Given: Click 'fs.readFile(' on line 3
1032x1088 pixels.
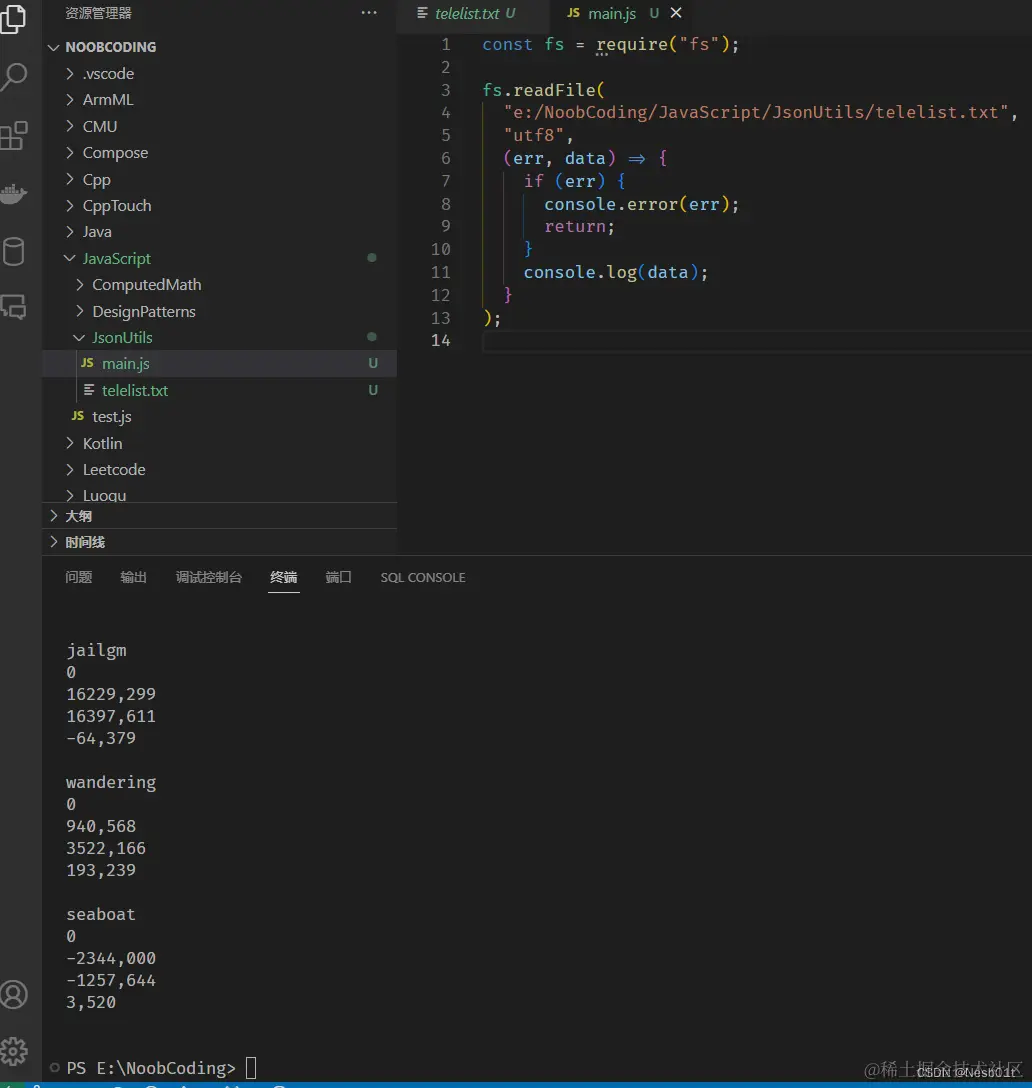Looking at the screenshot, I should click(x=543, y=90).
